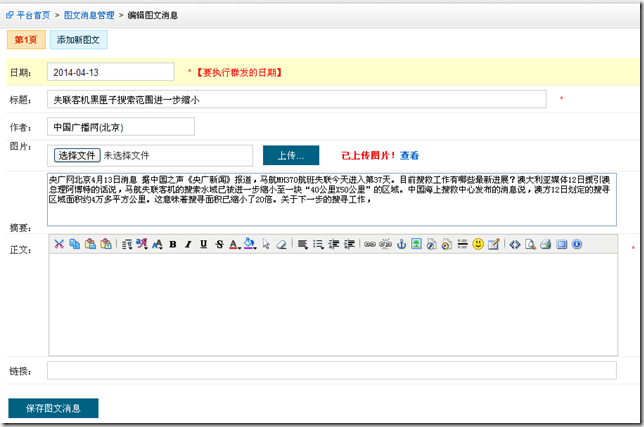Viewport: 644px width, 427px height.
Task: Click the Cut scissors icon in editor toolbar
Action: click(59, 244)
